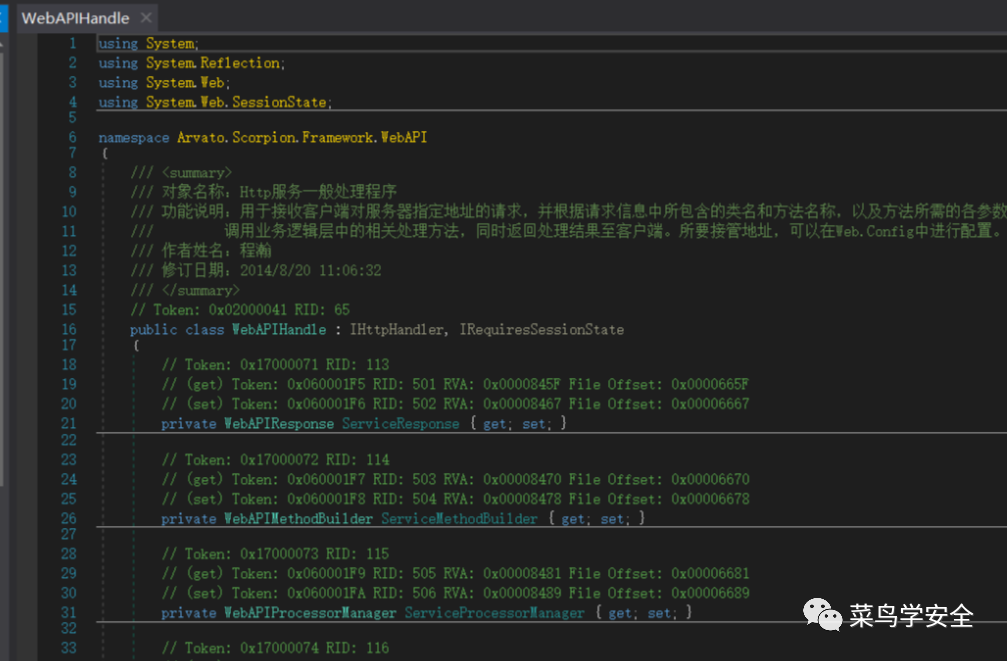Go to the IRequiresSessionState interface reference

click(x=541, y=330)
